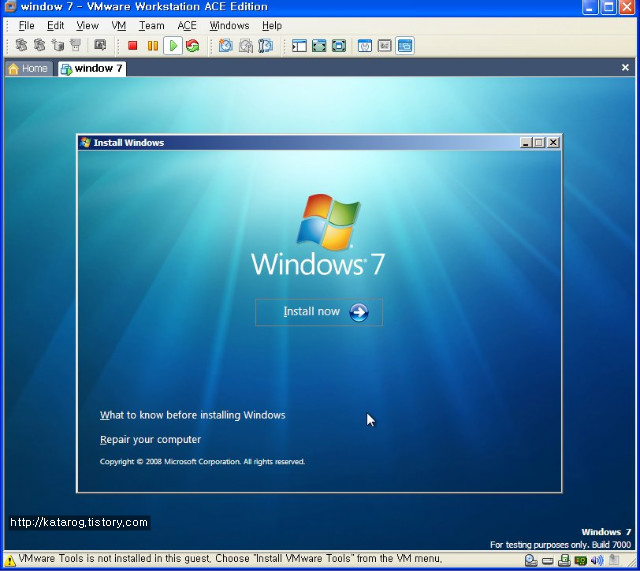The image size is (640, 571).
Task: Toggle the sidebar view icon
Action: click(x=299, y=46)
